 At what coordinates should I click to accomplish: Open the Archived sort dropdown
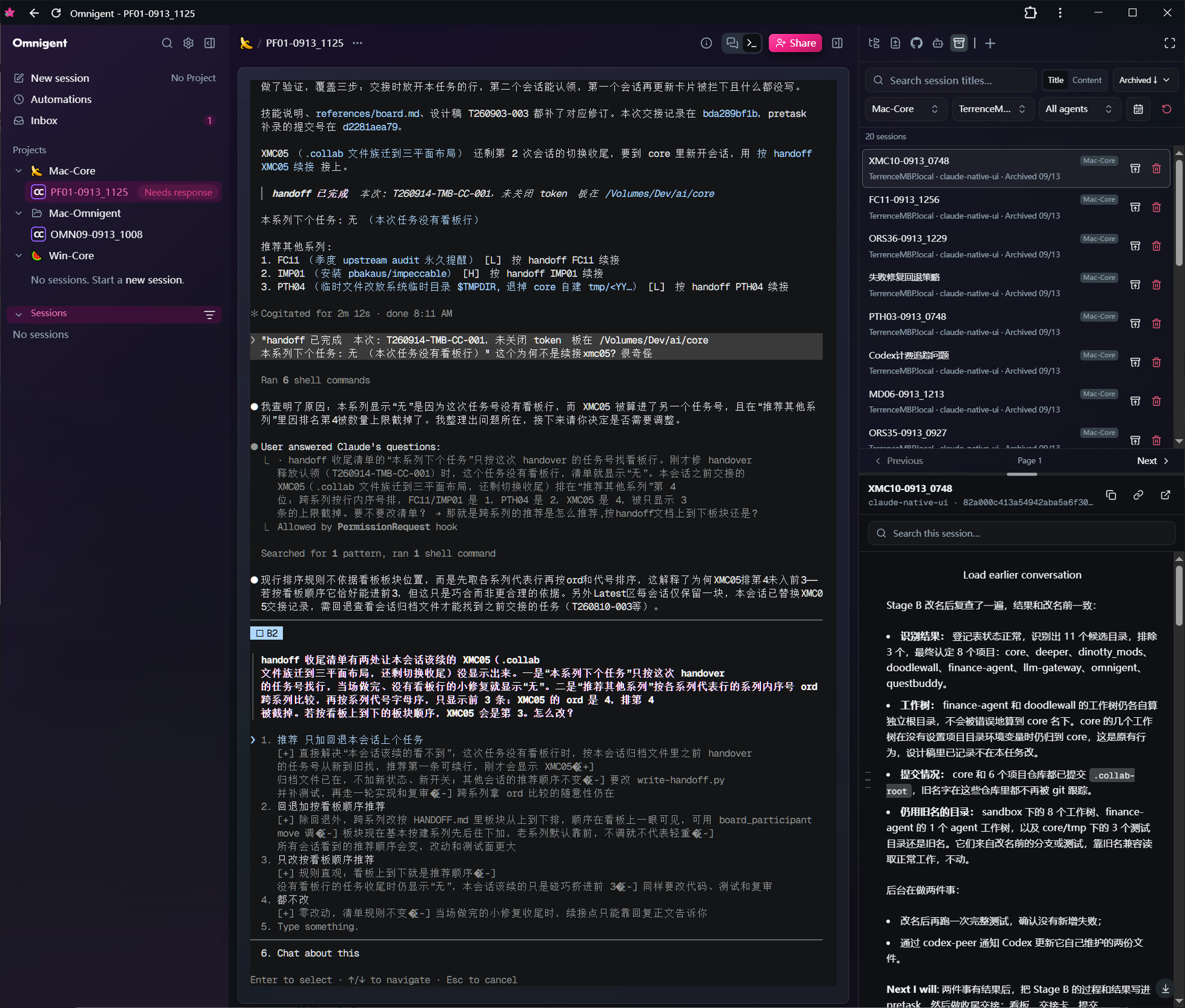(x=1144, y=80)
